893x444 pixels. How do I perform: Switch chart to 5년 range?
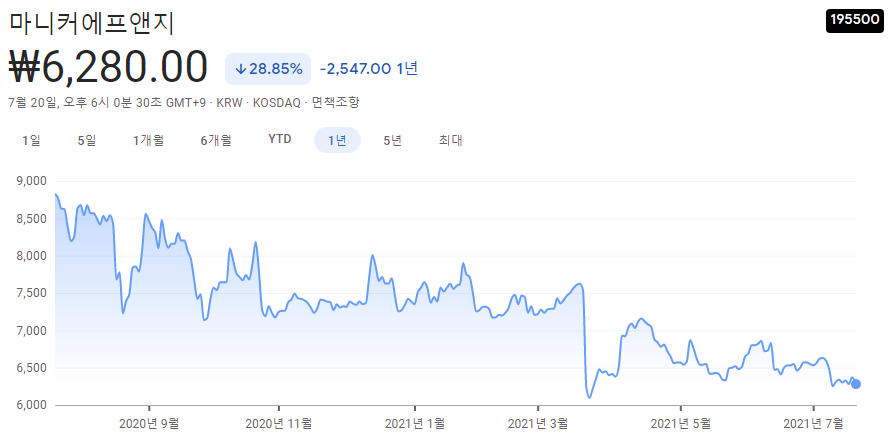(x=392, y=140)
